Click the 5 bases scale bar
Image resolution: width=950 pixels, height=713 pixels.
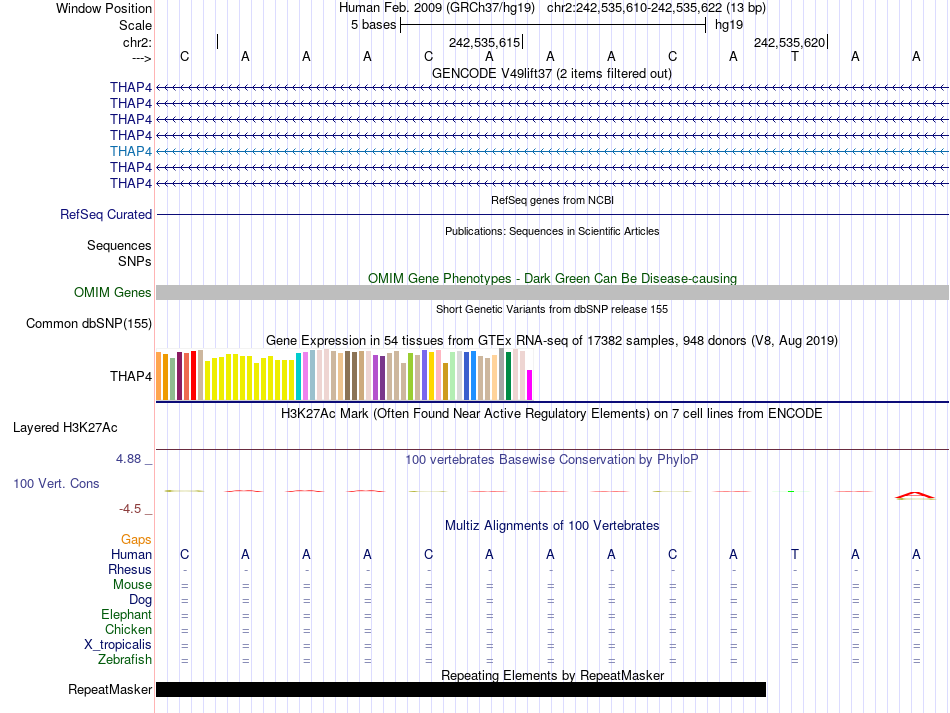pos(552,25)
